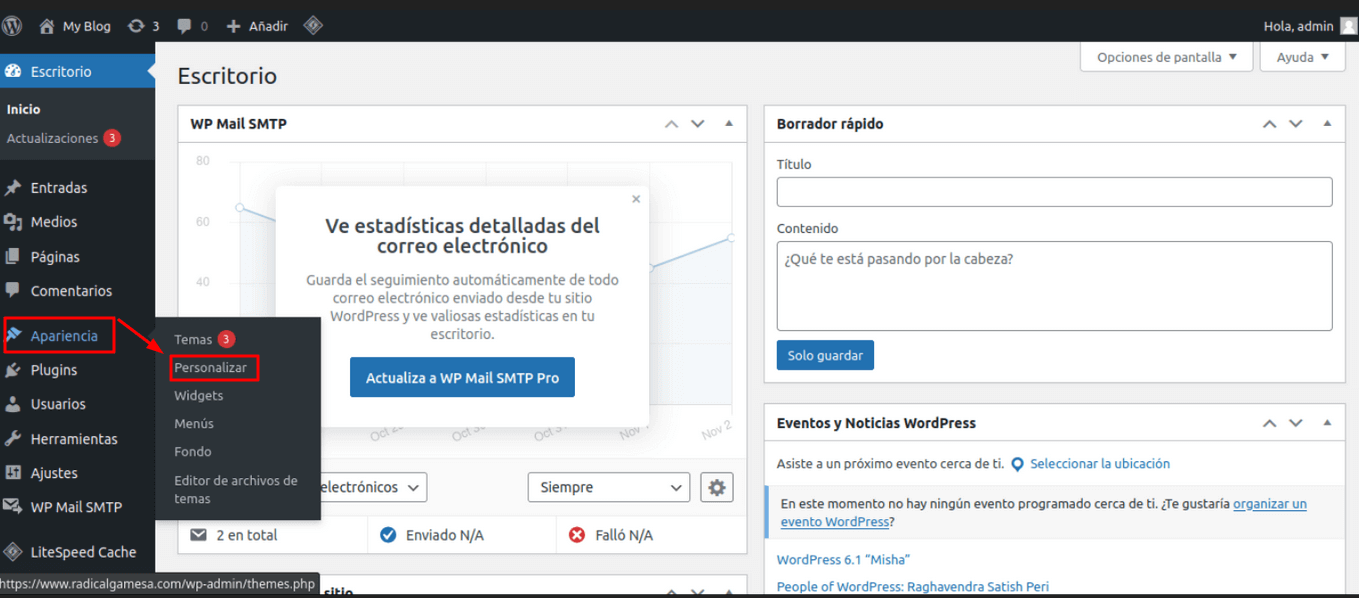Open Menús in Apariencia submenu
The width and height of the screenshot is (1359, 598).
[194, 423]
